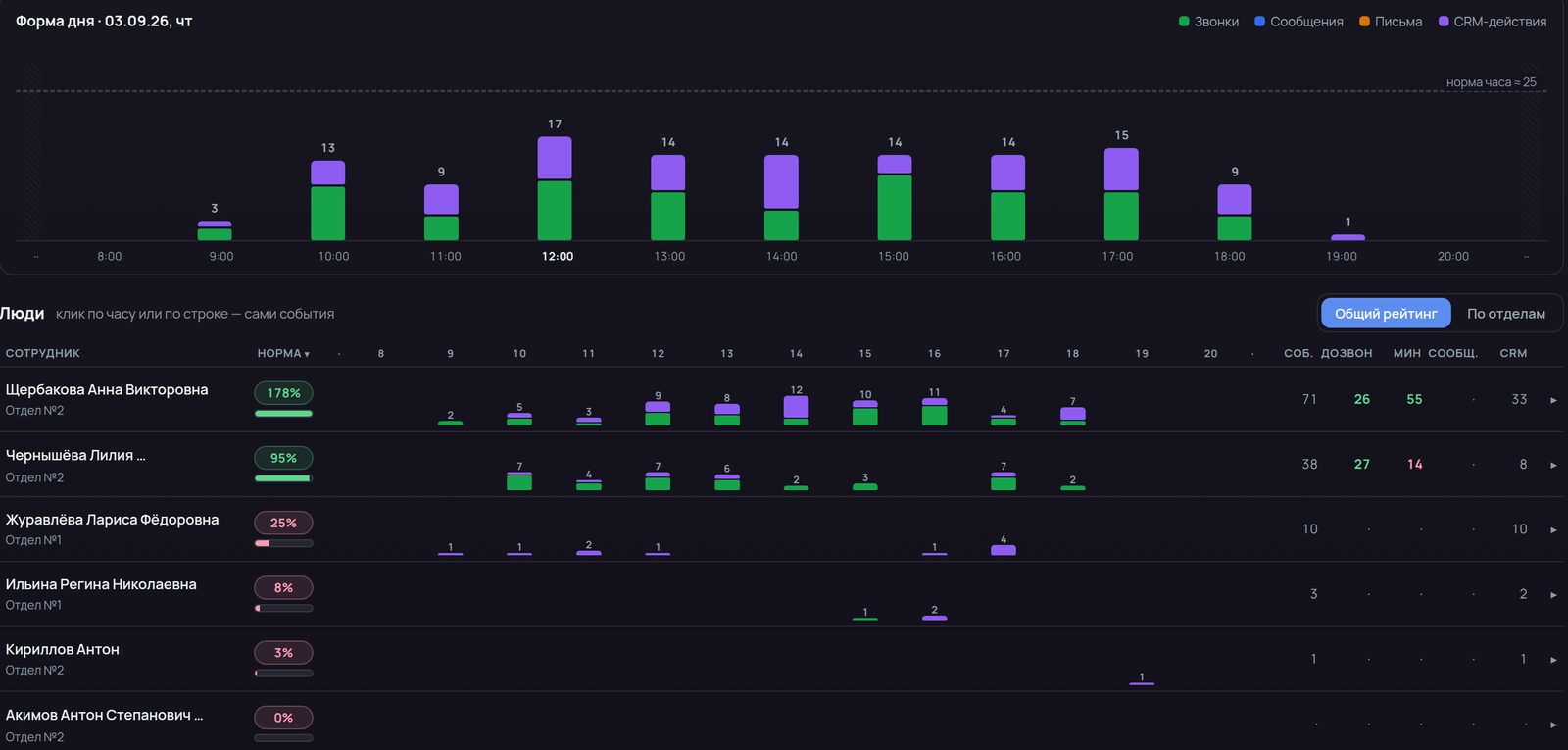The height and width of the screenshot is (750, 1568).
Task: Click the name Ильина Регина Николаевна
Action: (x=101, y=585)
